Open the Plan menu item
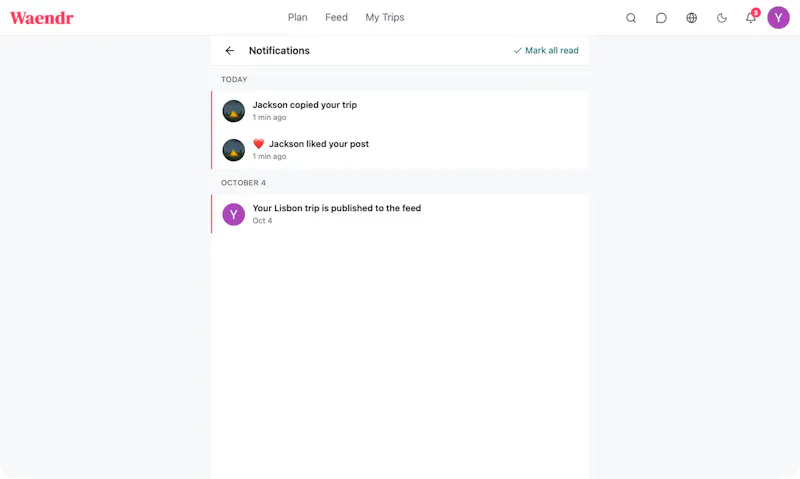 click(297, 17)
